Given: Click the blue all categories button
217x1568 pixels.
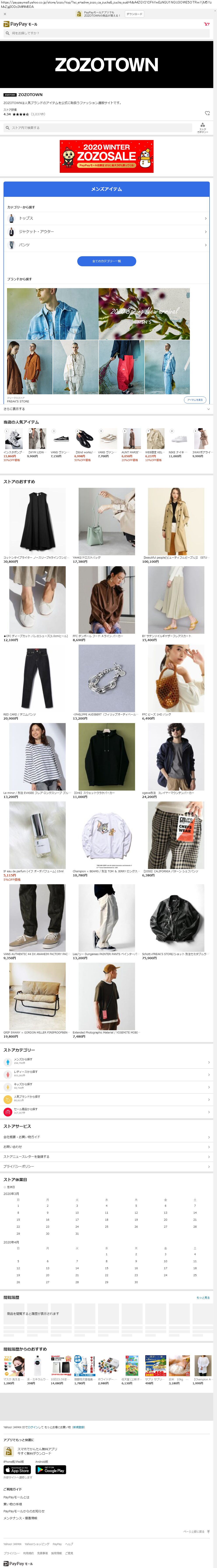Looking at the screenshot, I should tap(107, 261).
